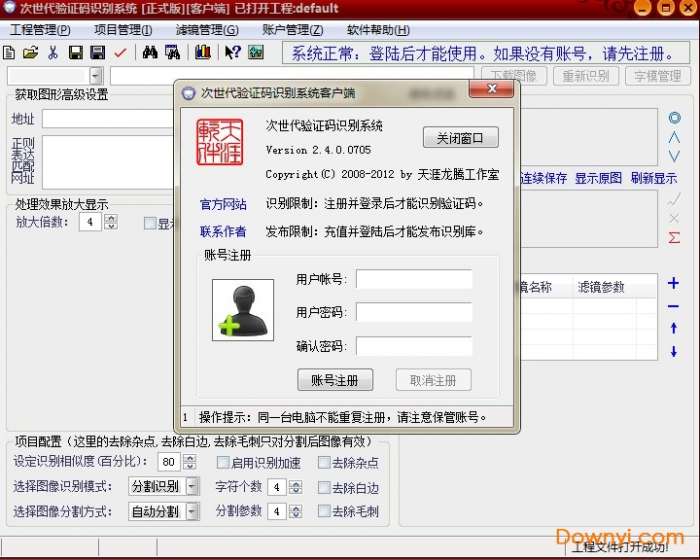Click the 用户密码 input field

(414, 312)
